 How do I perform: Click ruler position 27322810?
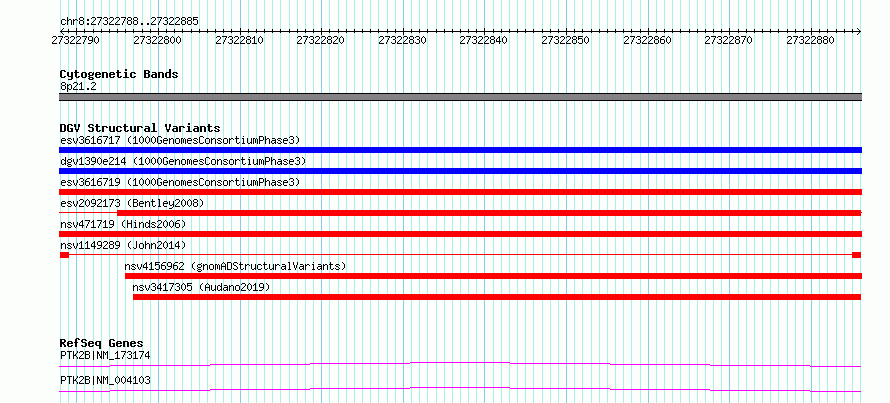(240, 41)
